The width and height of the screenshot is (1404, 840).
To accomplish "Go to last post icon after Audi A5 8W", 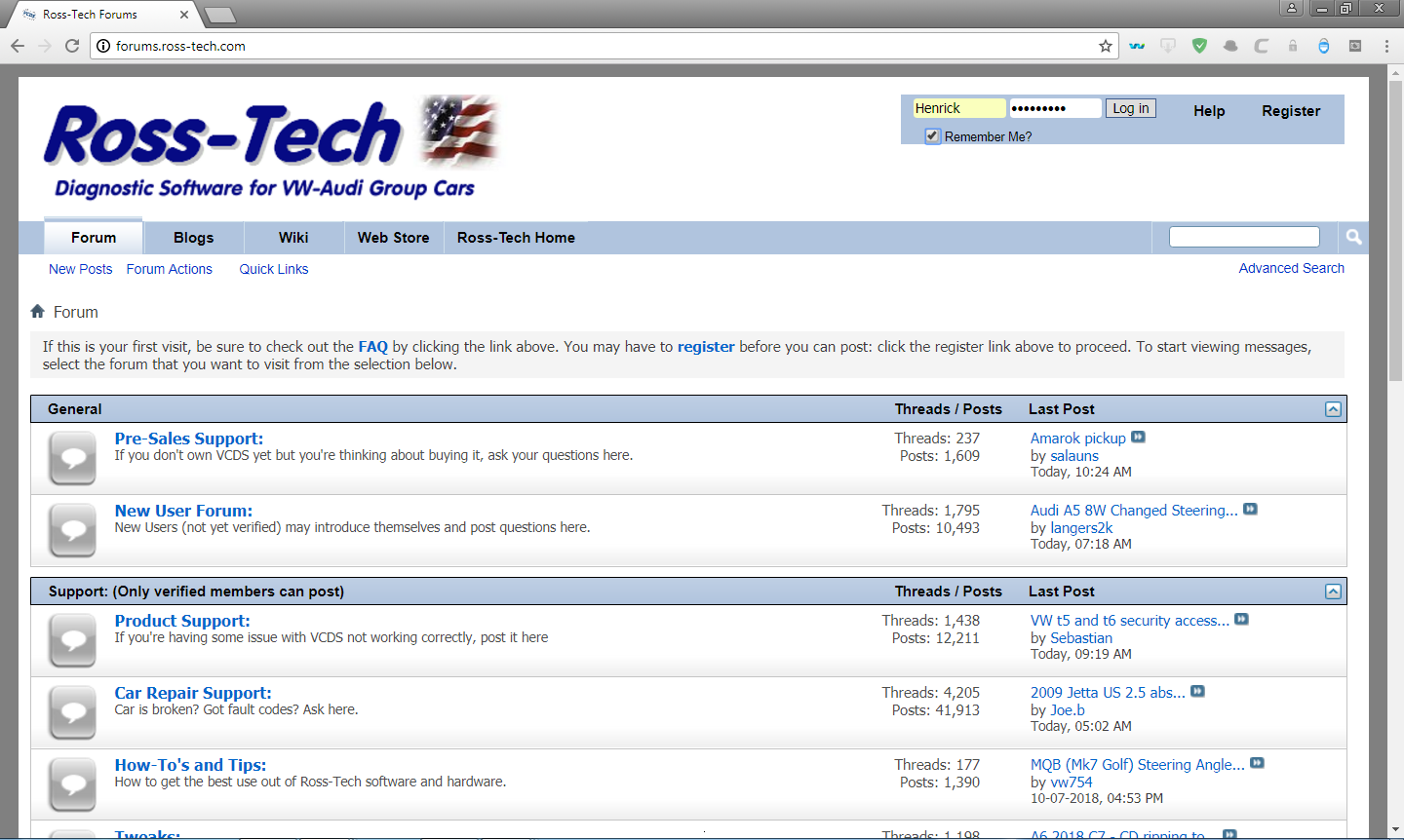I will click(1250, 510).
